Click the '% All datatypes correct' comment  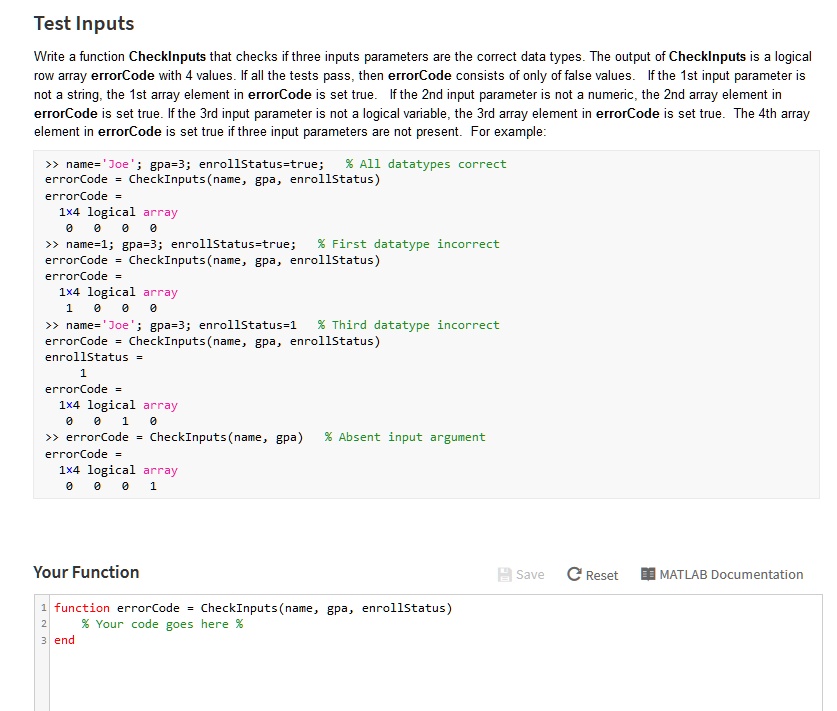(x=425, y=164)
